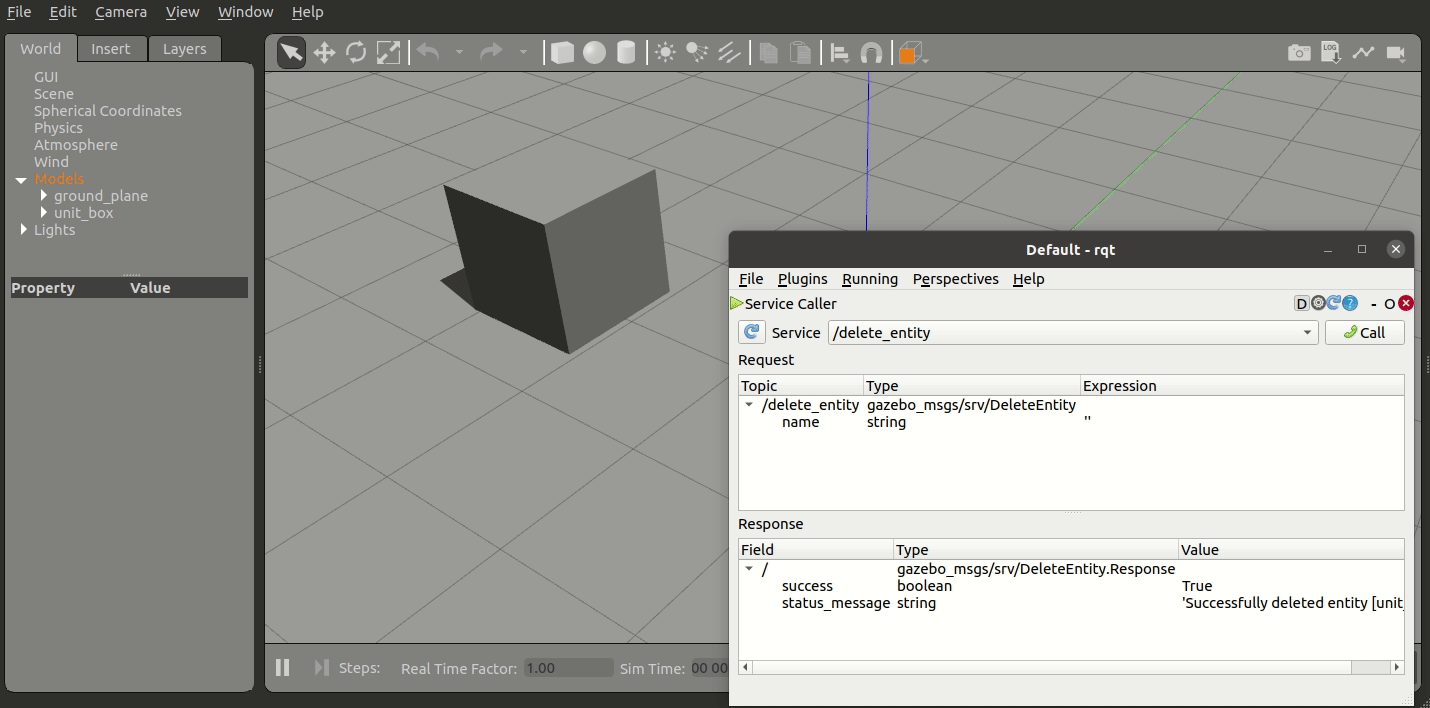Select Scene in world tree
The height and width of the screenshot is (708, 1430).
click(54, 94)
